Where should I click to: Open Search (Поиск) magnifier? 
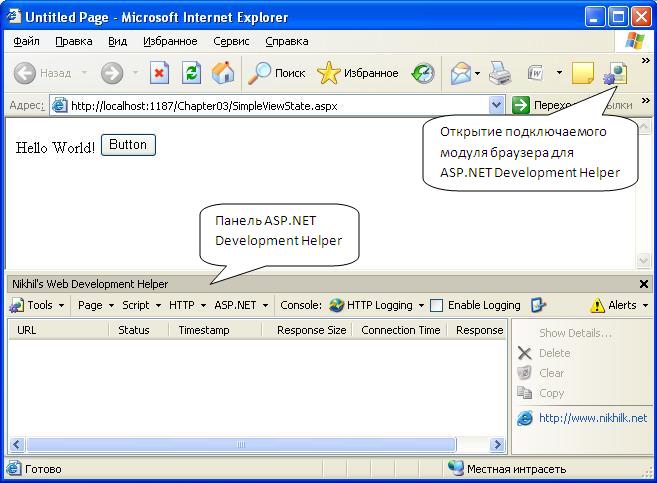tap(259, 73)
